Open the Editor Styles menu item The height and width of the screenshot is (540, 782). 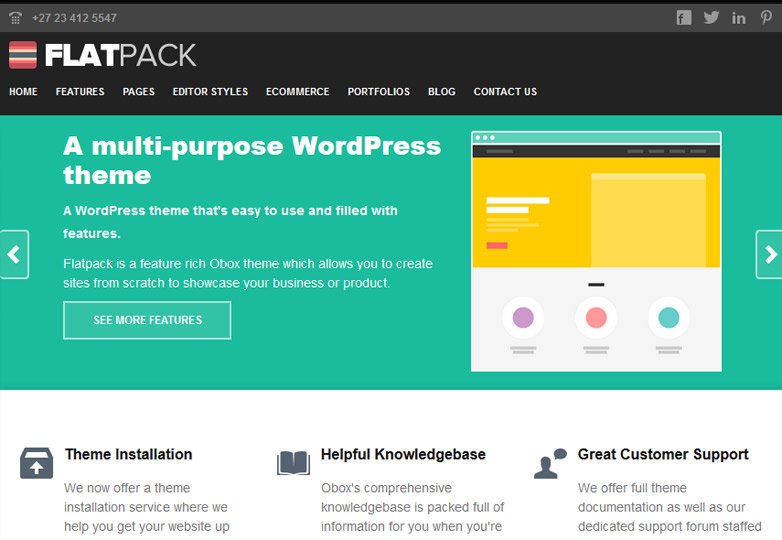(x=210, y=92)
